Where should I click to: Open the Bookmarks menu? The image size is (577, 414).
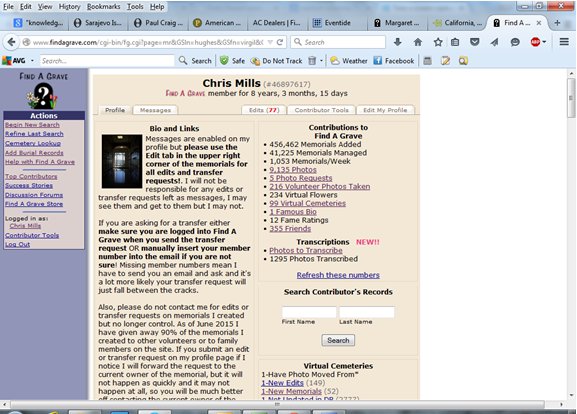click(103, 7)
